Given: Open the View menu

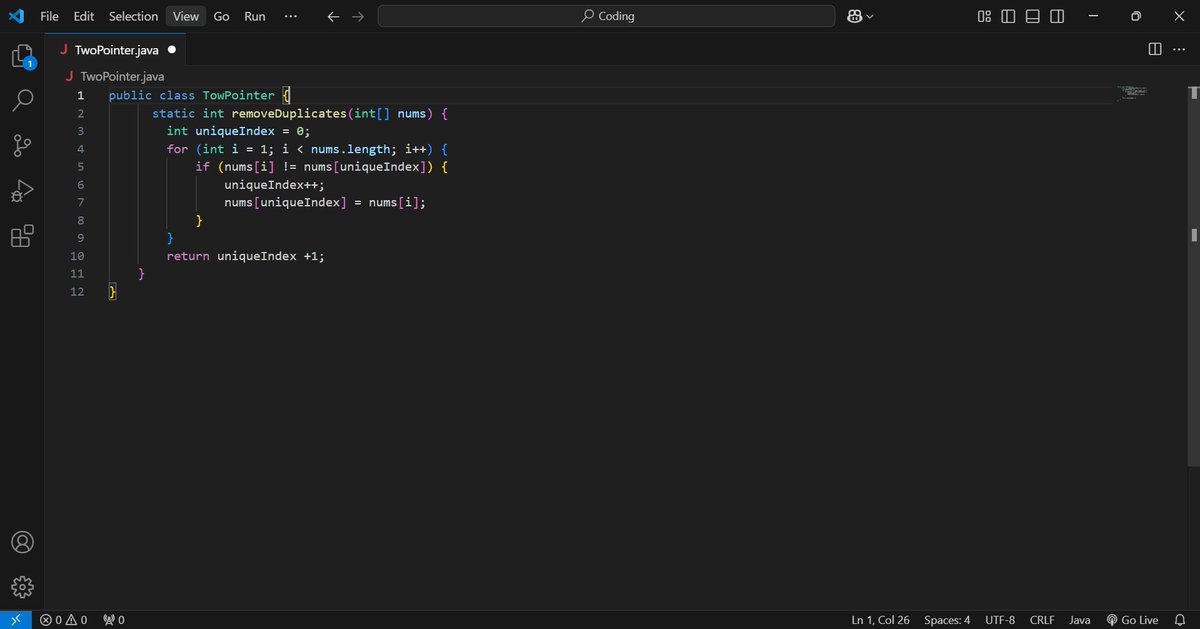Looking at the screenshot, I should point(185,16).
